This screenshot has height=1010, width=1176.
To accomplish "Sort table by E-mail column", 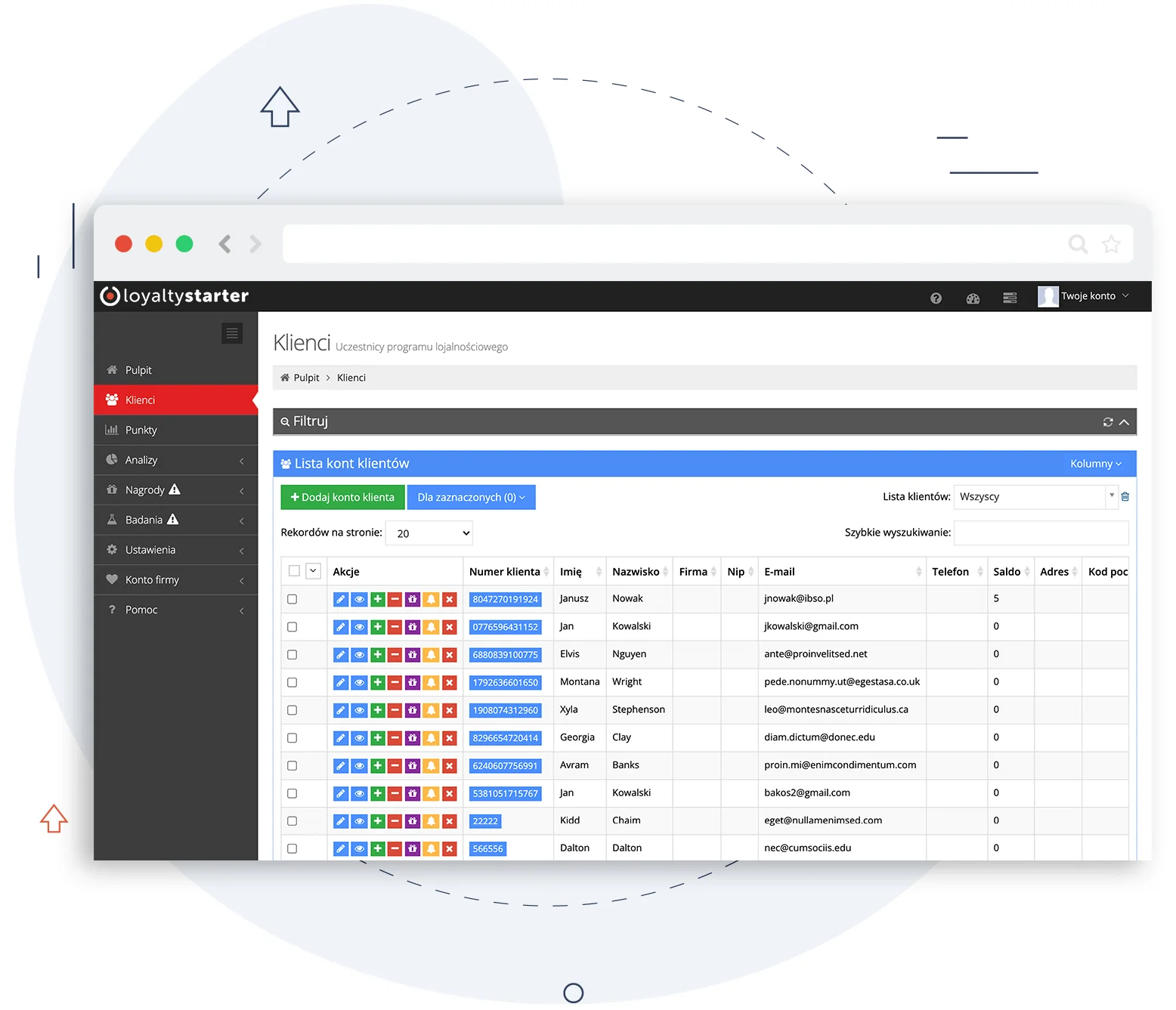I will 842,572.
